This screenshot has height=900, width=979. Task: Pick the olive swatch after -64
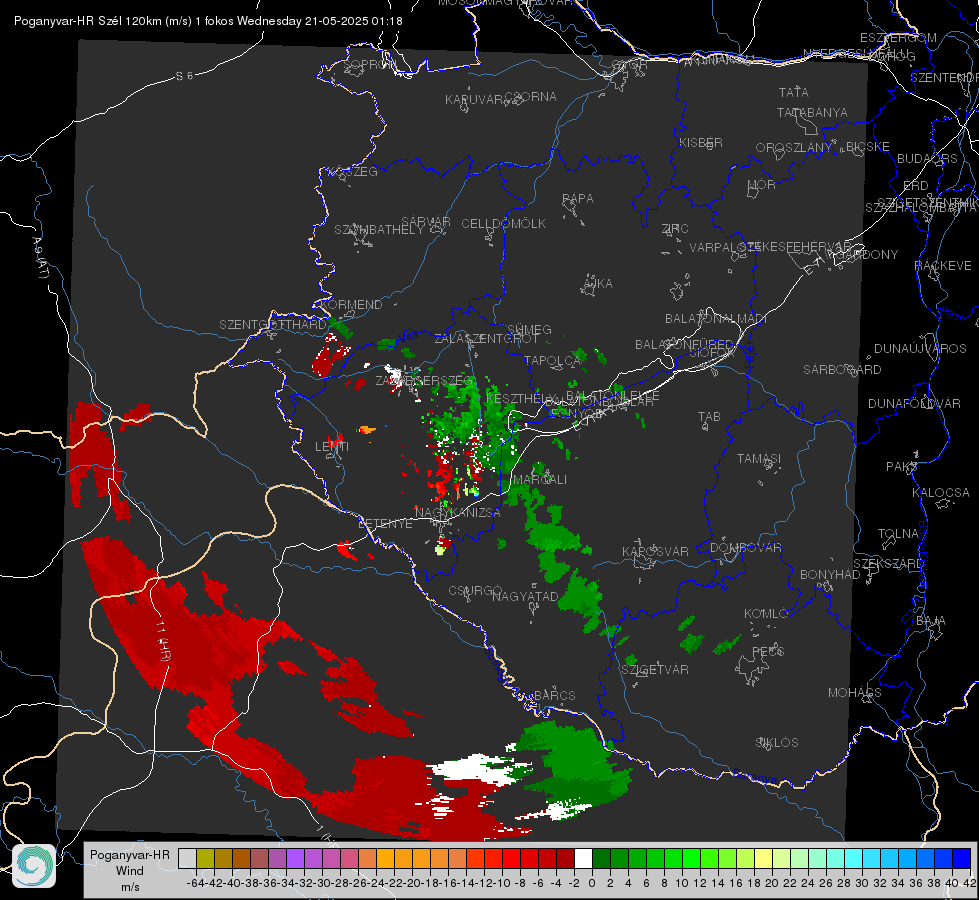[x=205, y=859]
